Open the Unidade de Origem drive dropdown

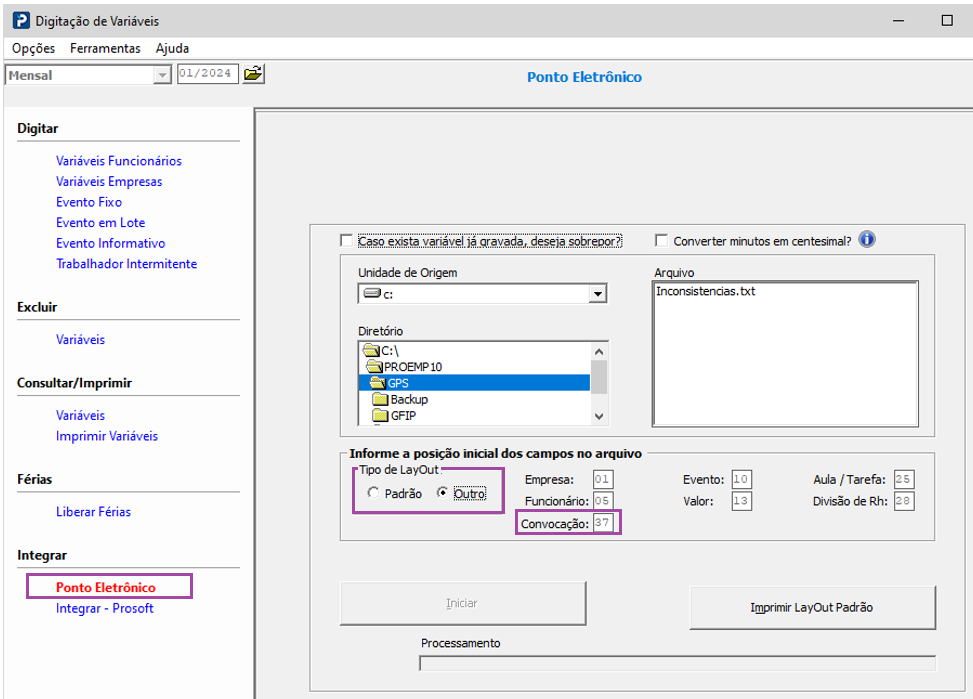(x=598, y=294)
